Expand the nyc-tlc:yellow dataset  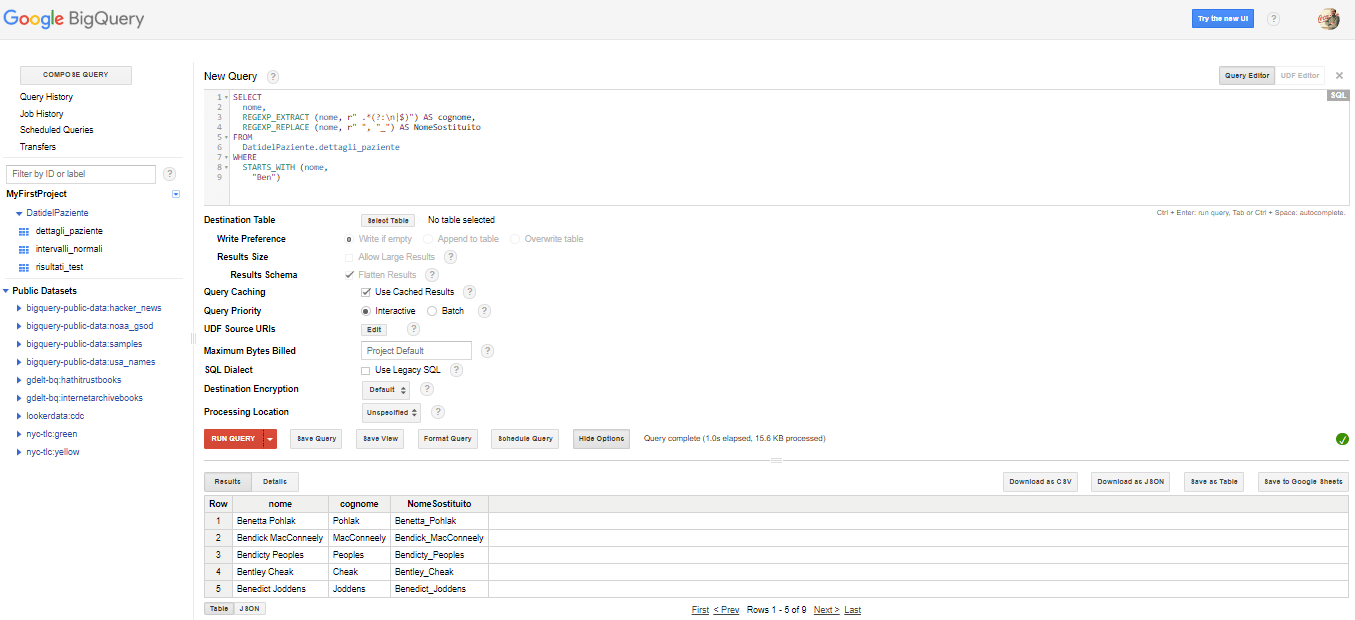(18, 451)
